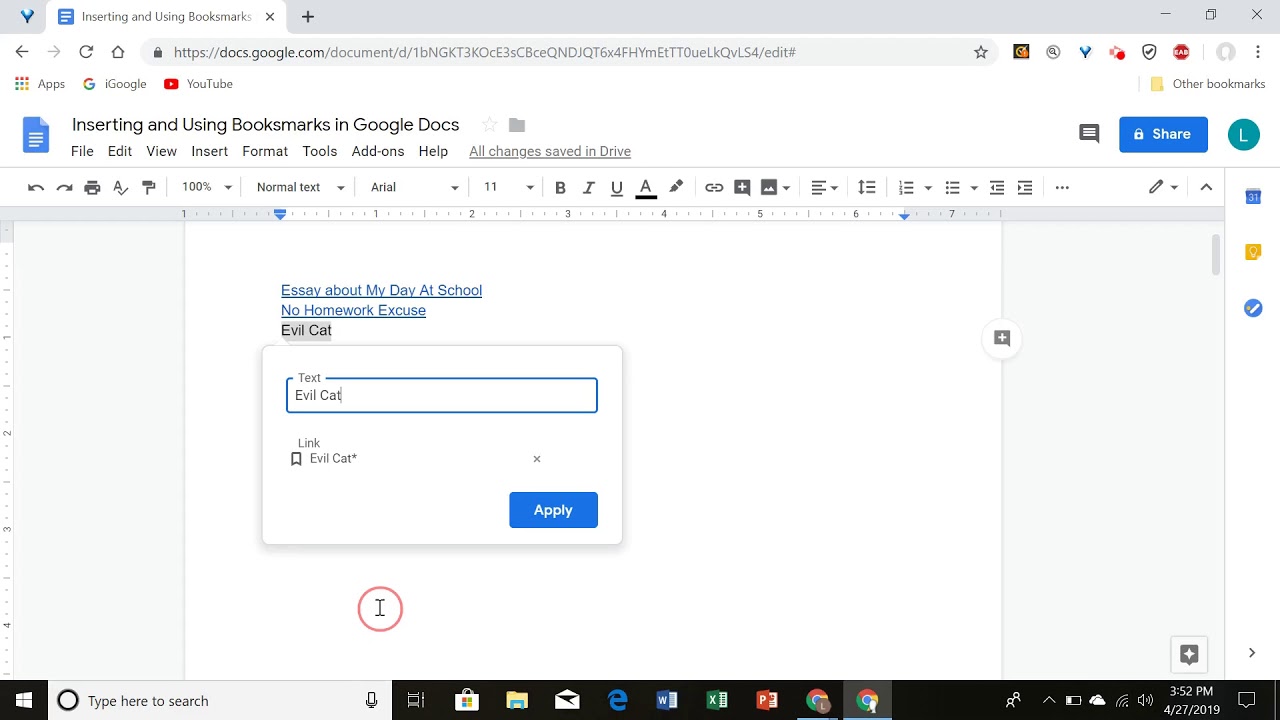Viewport: 1280px width, 720px height.
Task: Click the Add comment toolbar icon
Action: click(742, 187)
